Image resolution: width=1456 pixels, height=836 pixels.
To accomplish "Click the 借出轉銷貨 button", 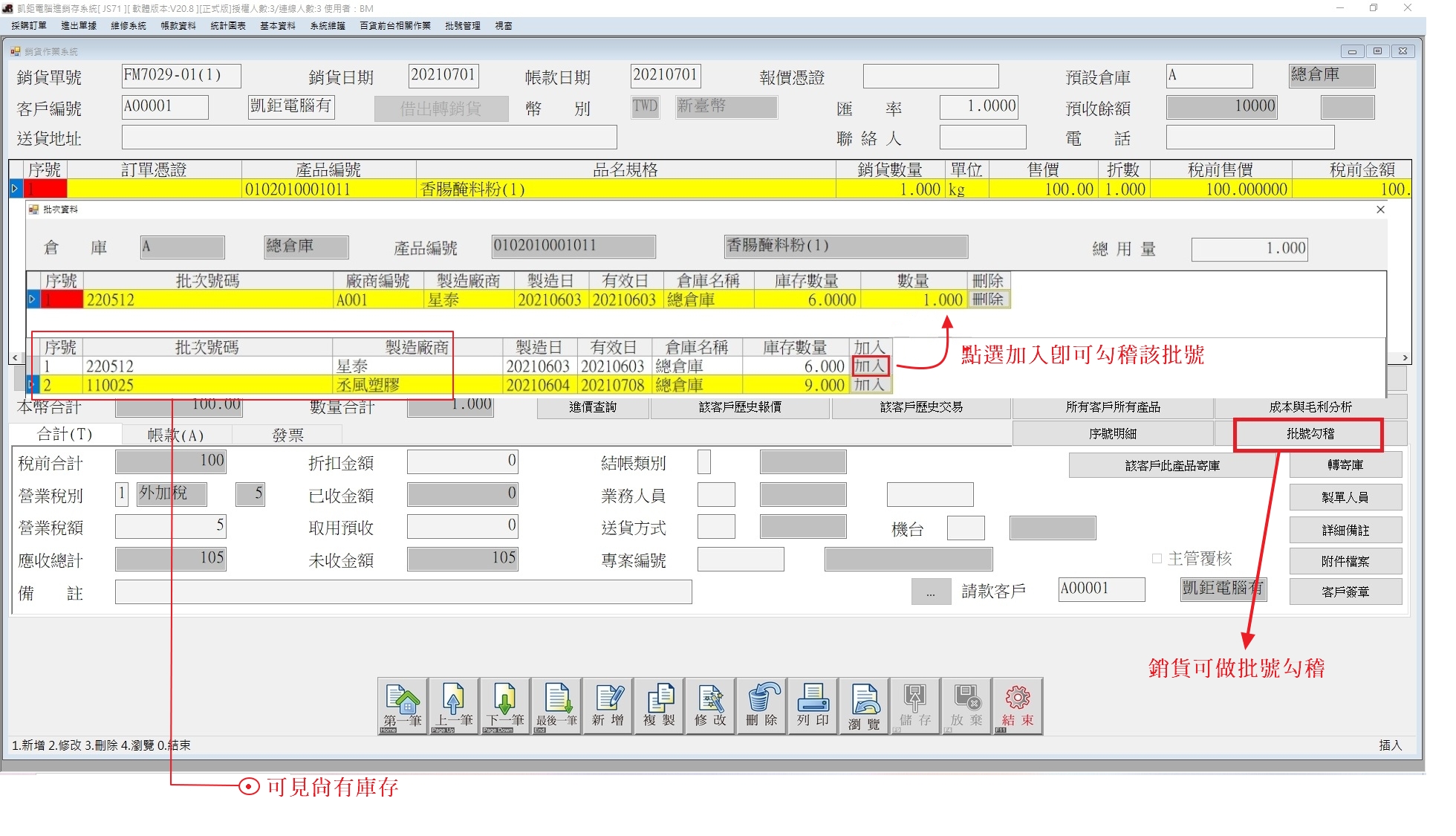I will click(441, 108).
